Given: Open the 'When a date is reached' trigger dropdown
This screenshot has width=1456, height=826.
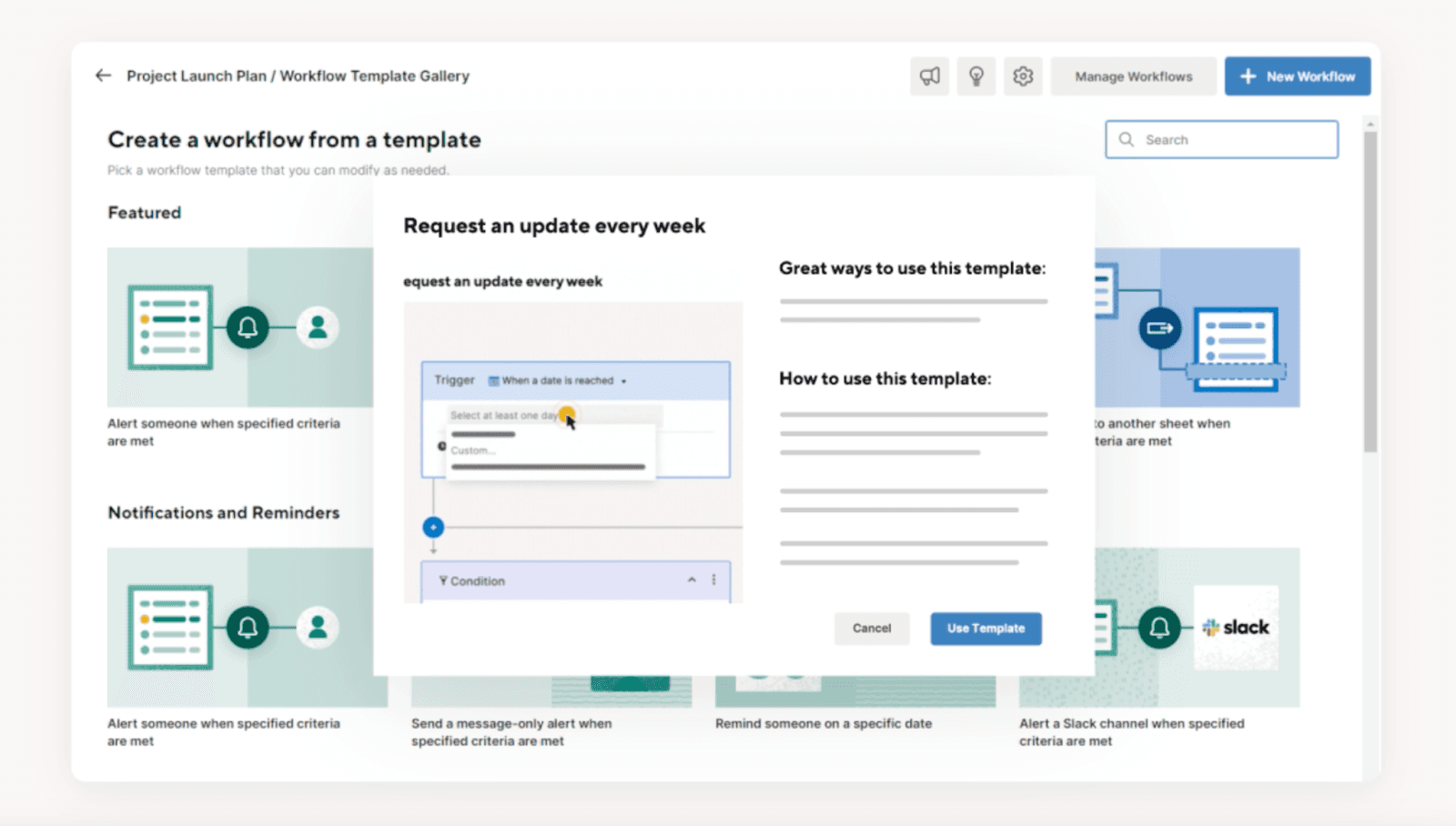Looking at the screenshot, I should click(557, 380).
